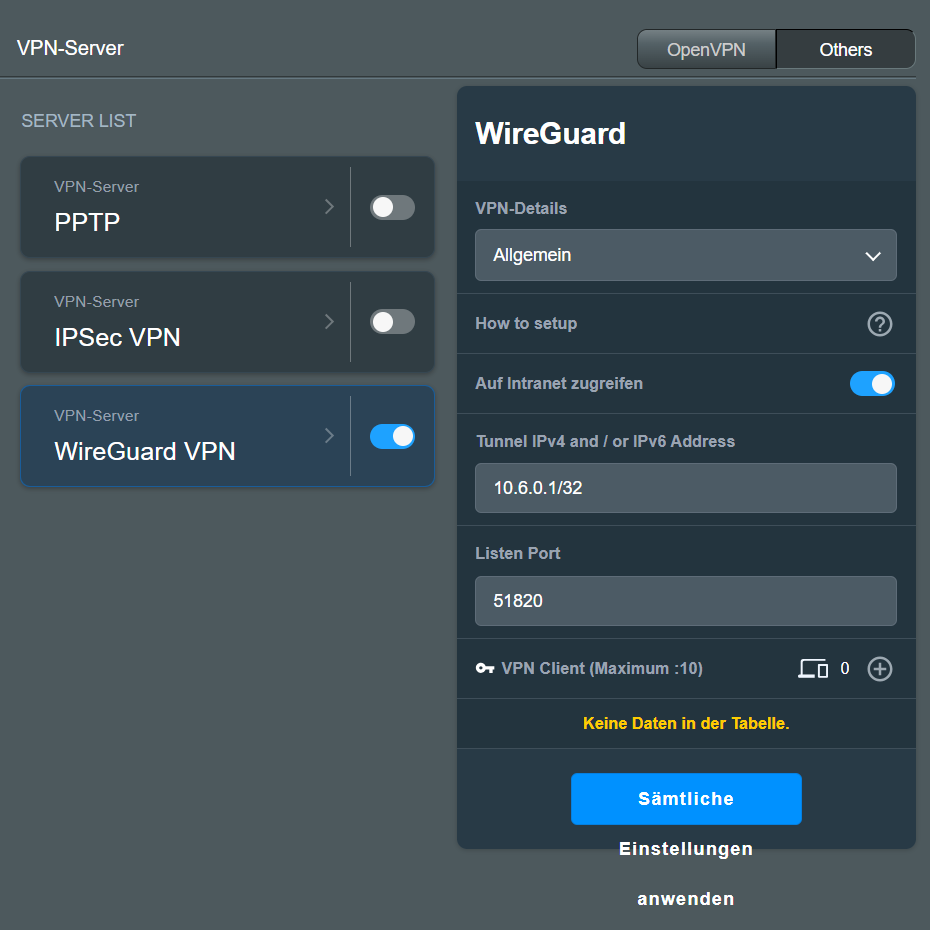The height and width of the screenshot is (930, 930).
Task: Add a new VPN client with plus icon
Action: click(x=879, y=669)
